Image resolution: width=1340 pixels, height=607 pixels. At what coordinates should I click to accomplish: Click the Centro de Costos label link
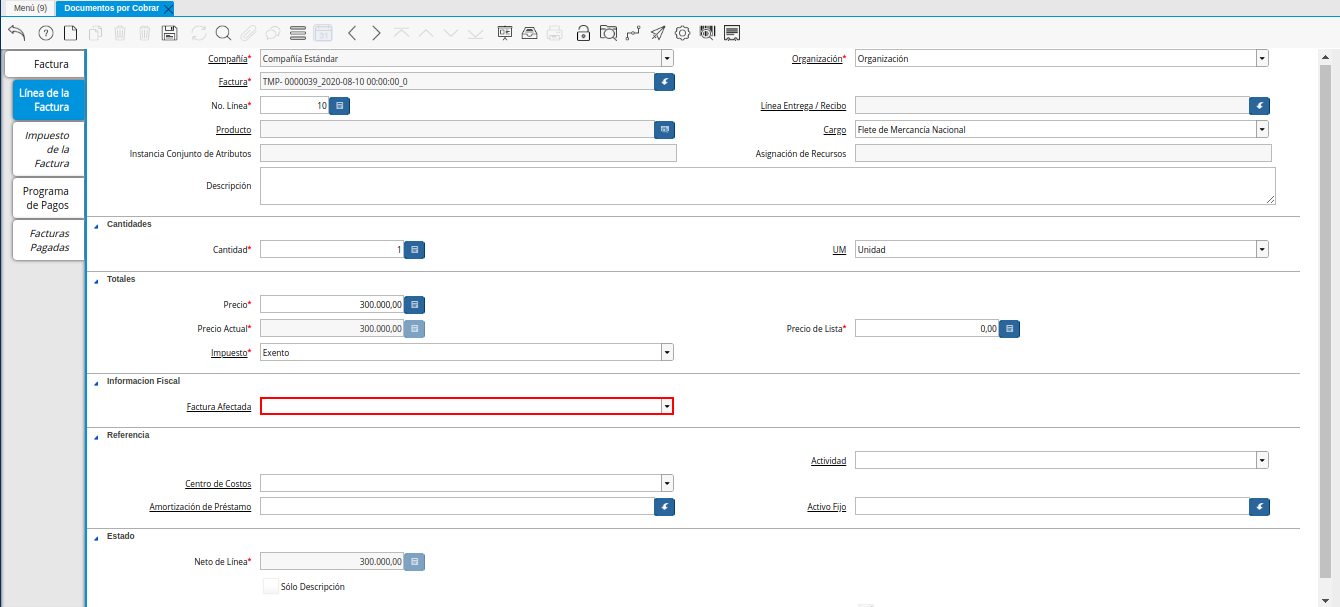(218, 484)
